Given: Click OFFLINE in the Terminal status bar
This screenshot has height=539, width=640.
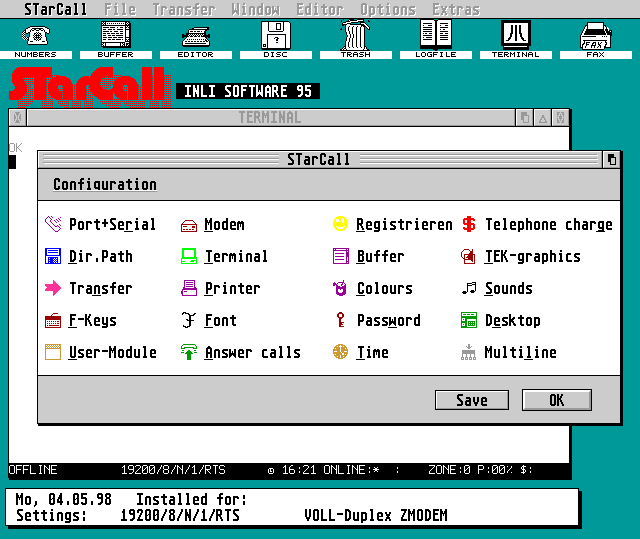Looking at the screenshot, I should pyautogui.click(x=33, y=470).
